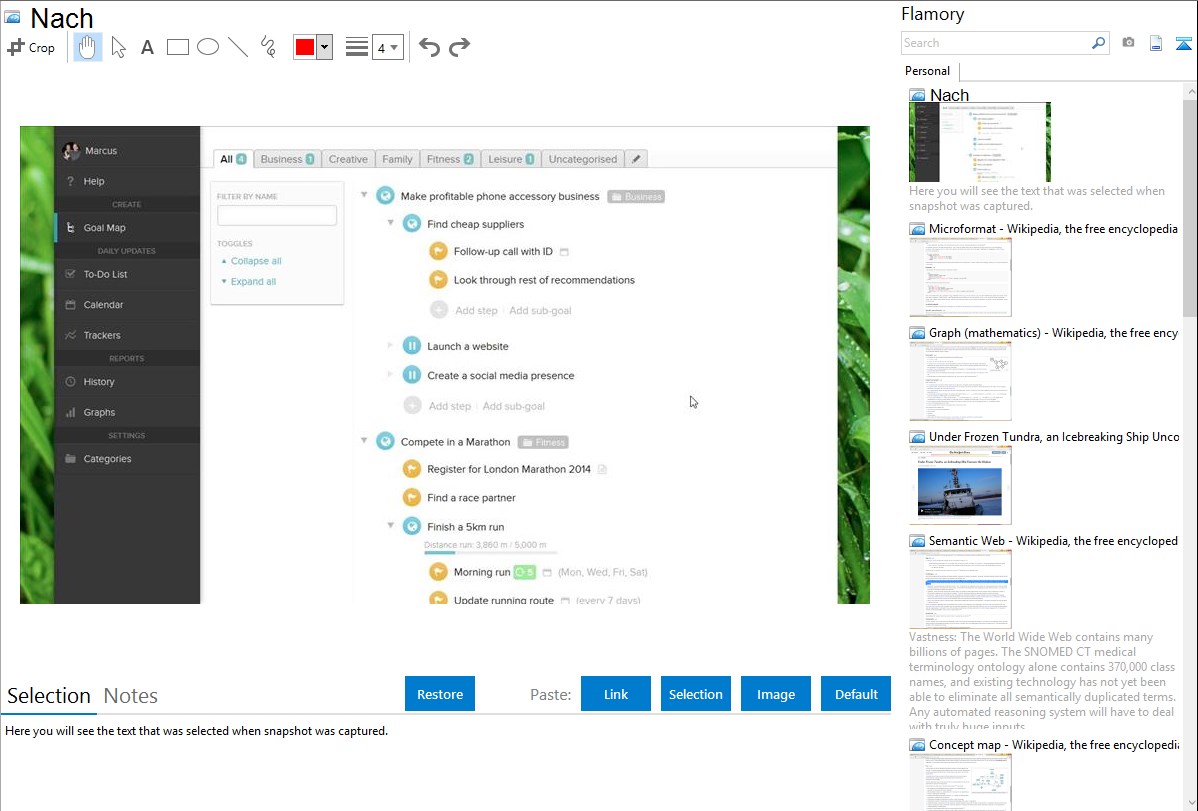Collapse the Compete in a Marathon goal
Viewport: 1198px width, 811px height.
pyautogui.click(x=364, y=440)
